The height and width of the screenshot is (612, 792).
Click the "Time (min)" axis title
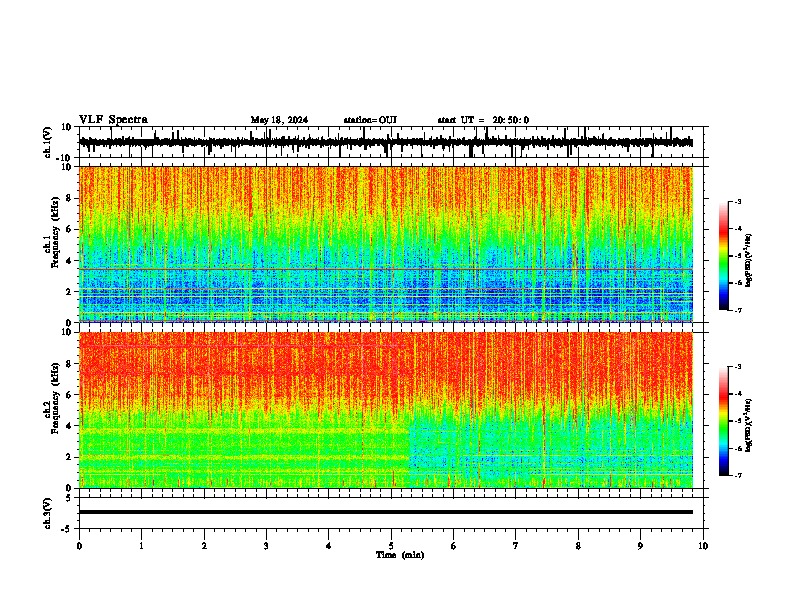point(400,555)
